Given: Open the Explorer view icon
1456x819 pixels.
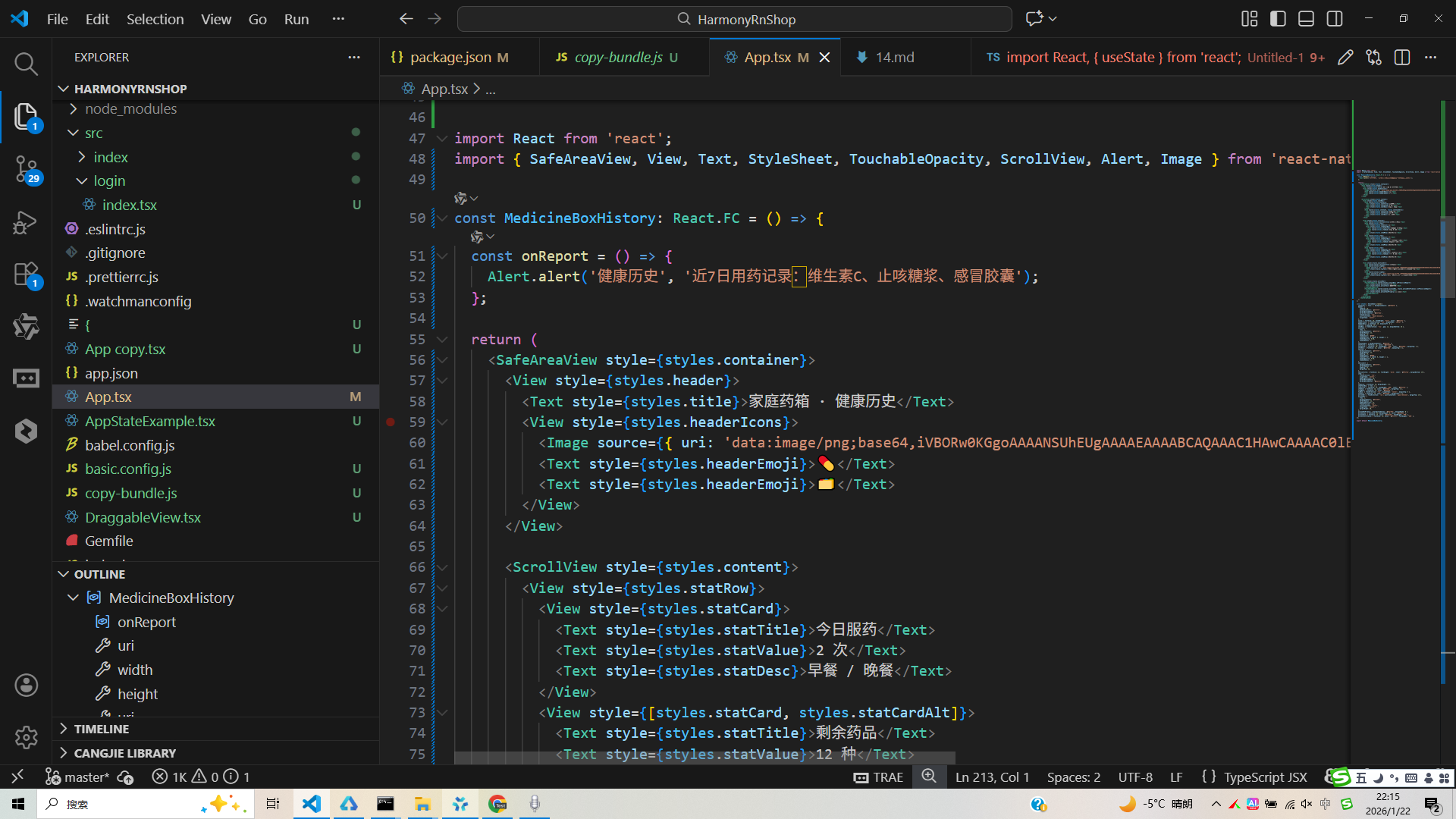Looking at the screenshot, I should coord(26,117).
